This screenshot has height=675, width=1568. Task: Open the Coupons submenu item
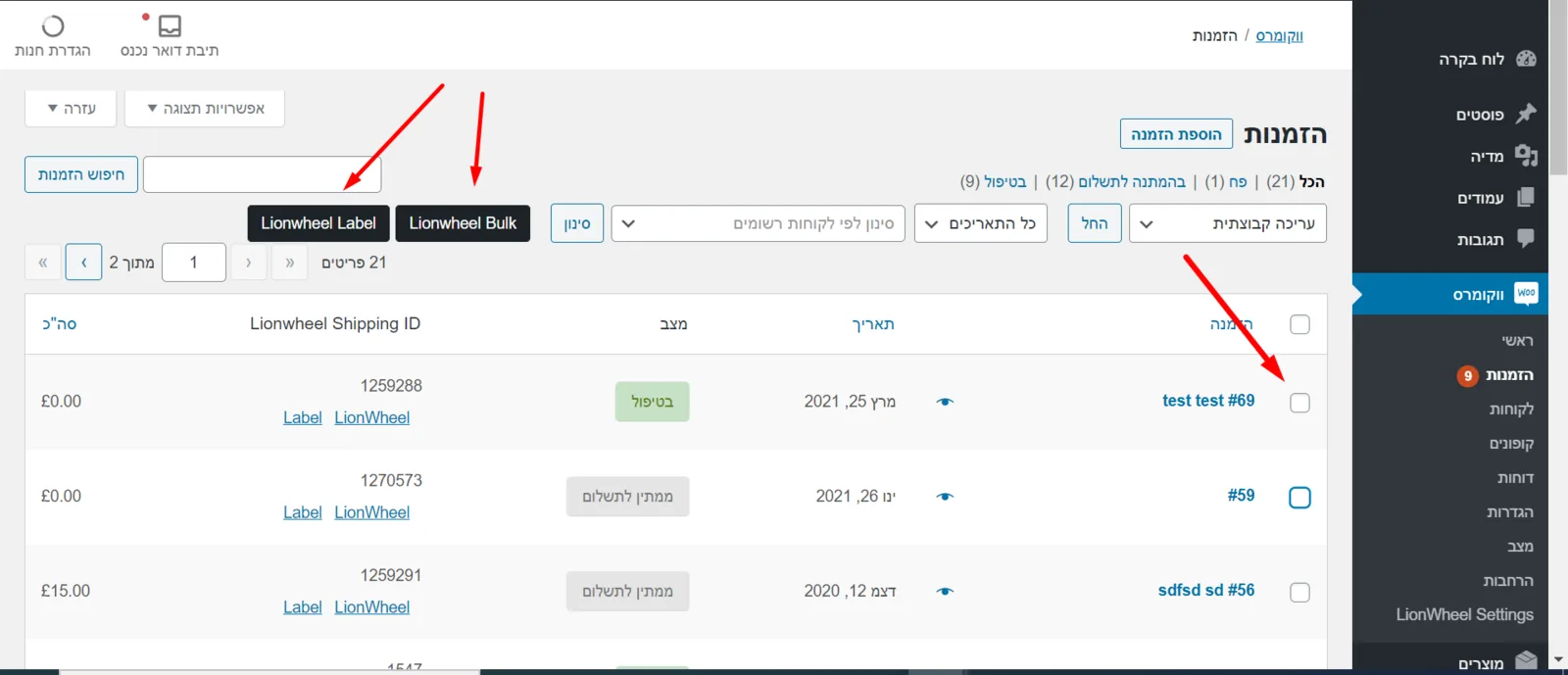click(x=1511, y=444)
